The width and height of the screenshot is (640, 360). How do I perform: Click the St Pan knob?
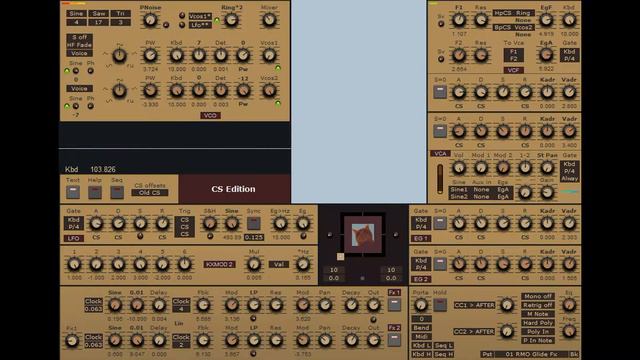(547, 167)
